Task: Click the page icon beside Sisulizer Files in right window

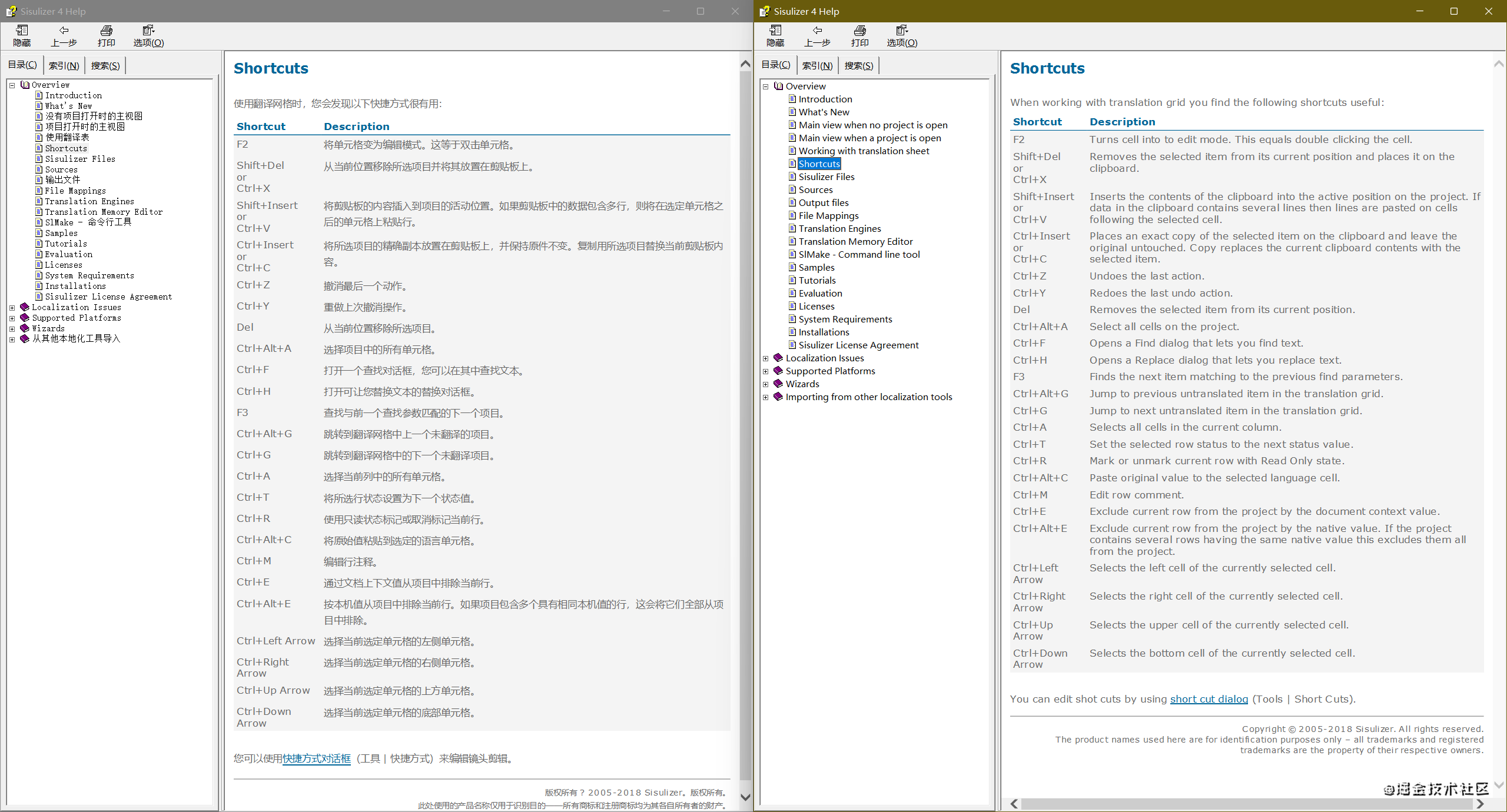Action: click(x=792, y=177)
